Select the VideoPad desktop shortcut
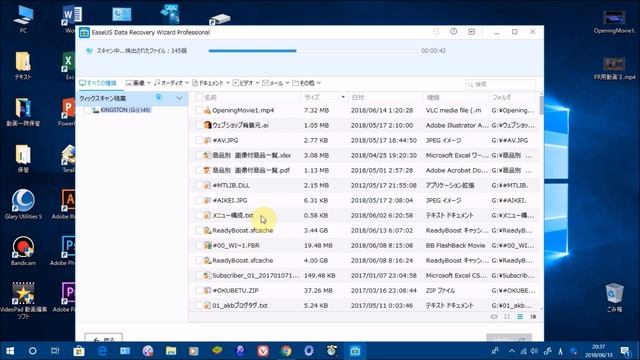 23,300
